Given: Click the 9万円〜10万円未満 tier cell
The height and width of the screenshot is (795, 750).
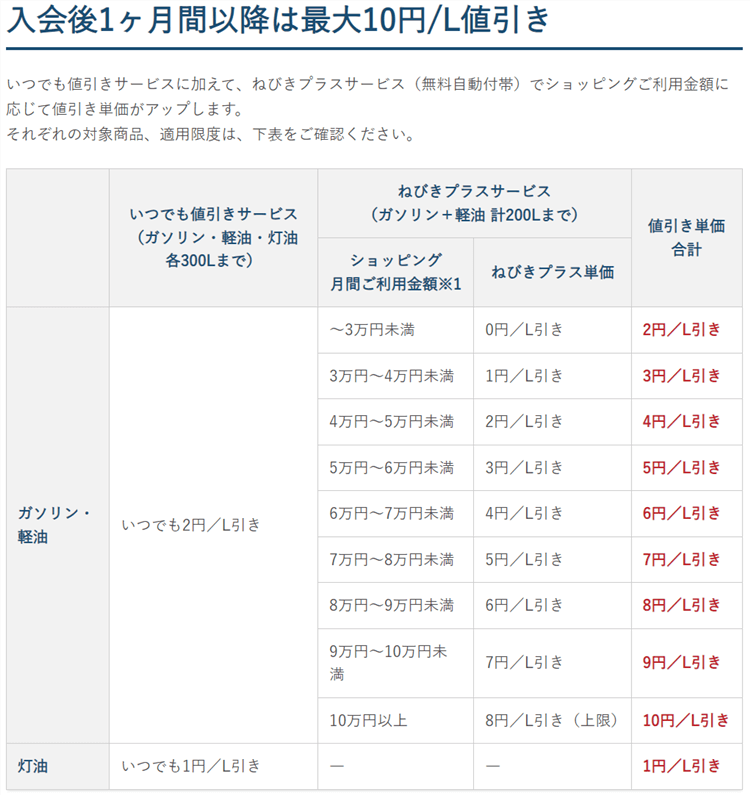Looking at the screenshot, I should point(388,663).
